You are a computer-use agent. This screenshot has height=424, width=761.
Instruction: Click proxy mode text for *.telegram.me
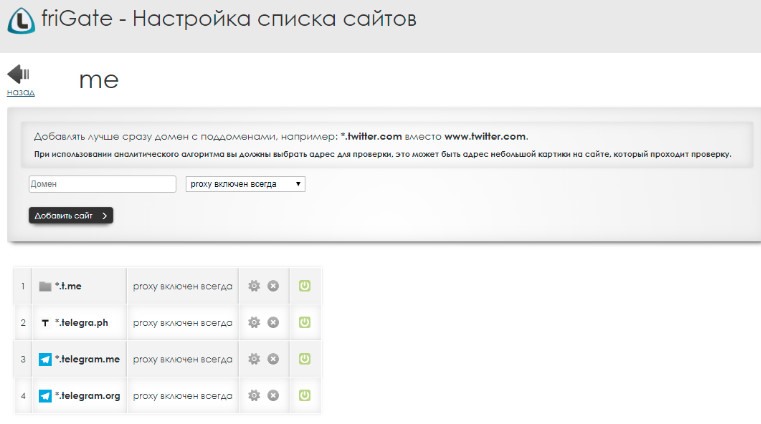(182, 359)
